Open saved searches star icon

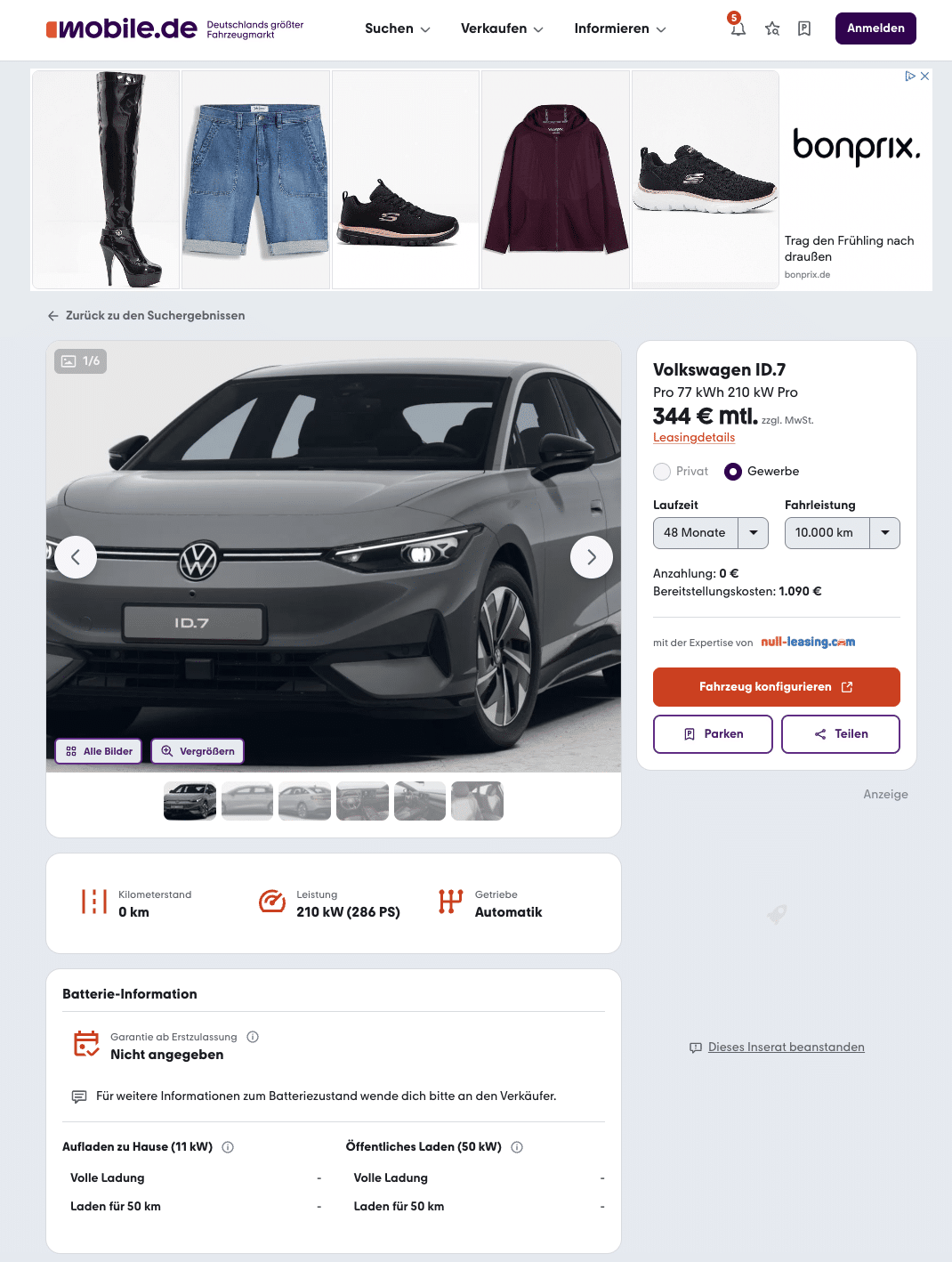click(772, 28)
